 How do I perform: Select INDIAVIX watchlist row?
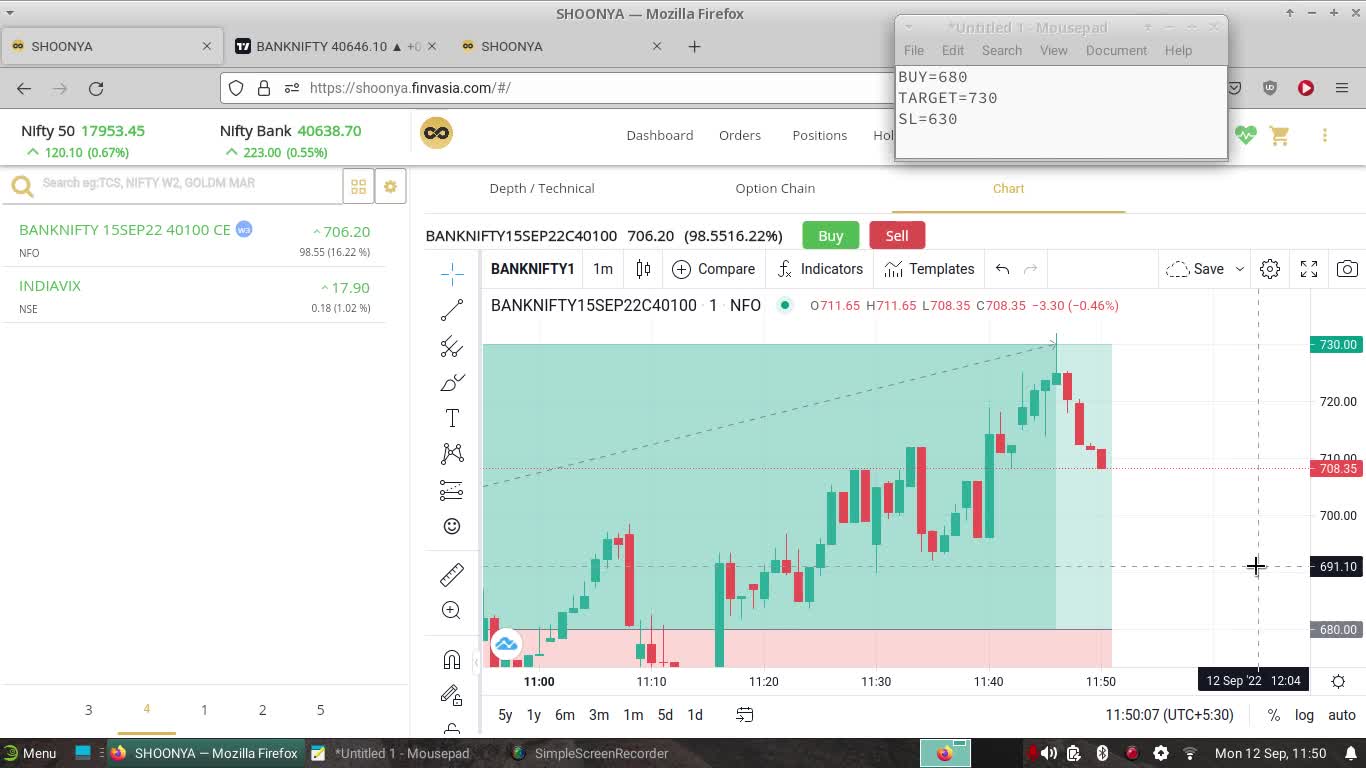(195, 296)
